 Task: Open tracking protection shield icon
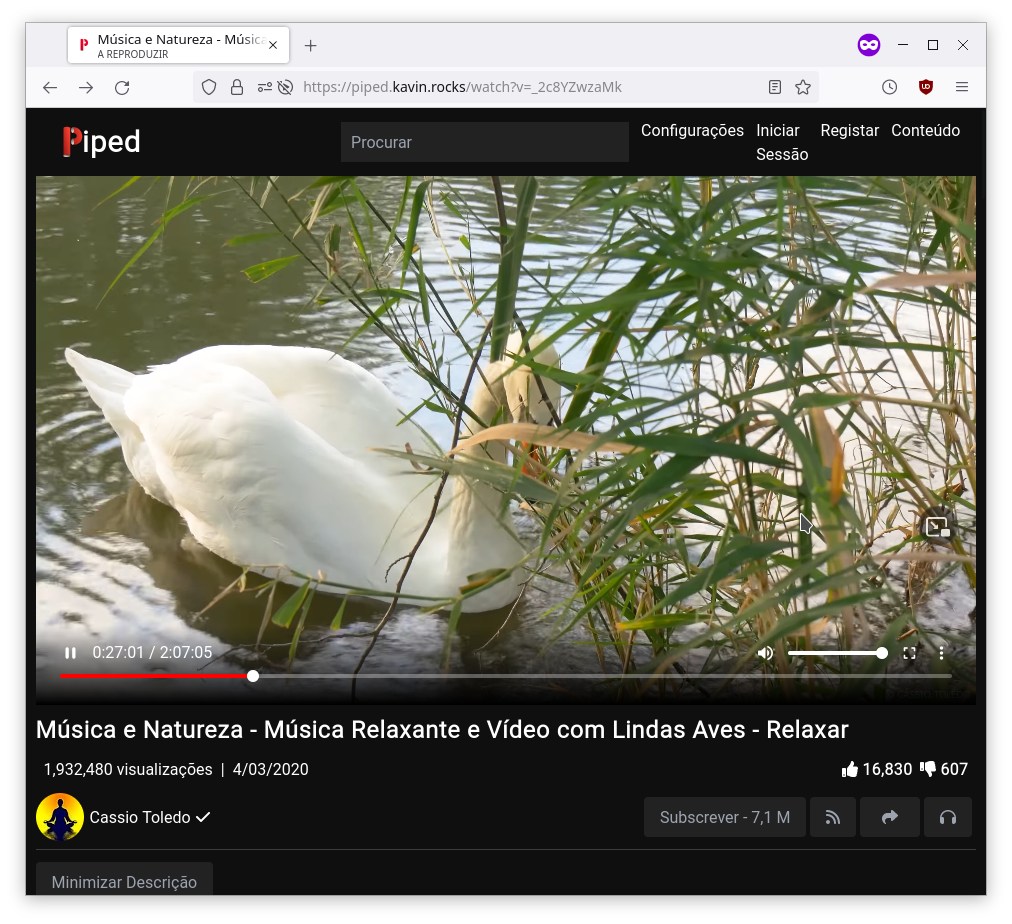click(x=208, y=87)
